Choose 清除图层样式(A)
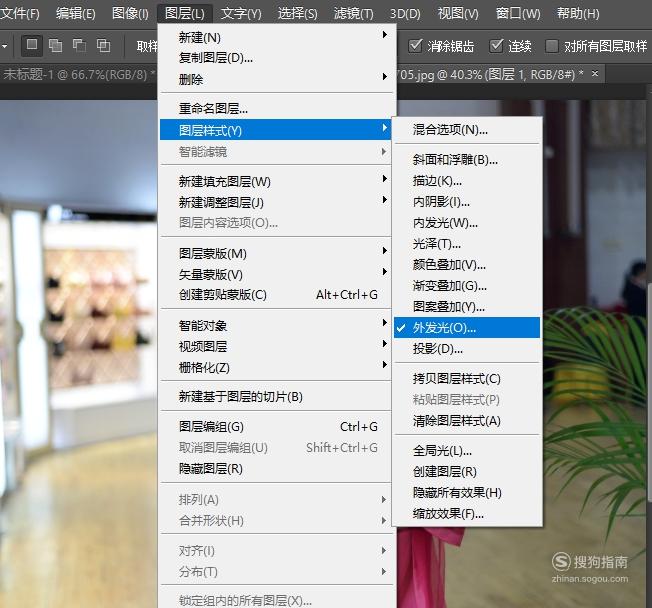This screenshot has height=608, width=652. pos(467,421)
